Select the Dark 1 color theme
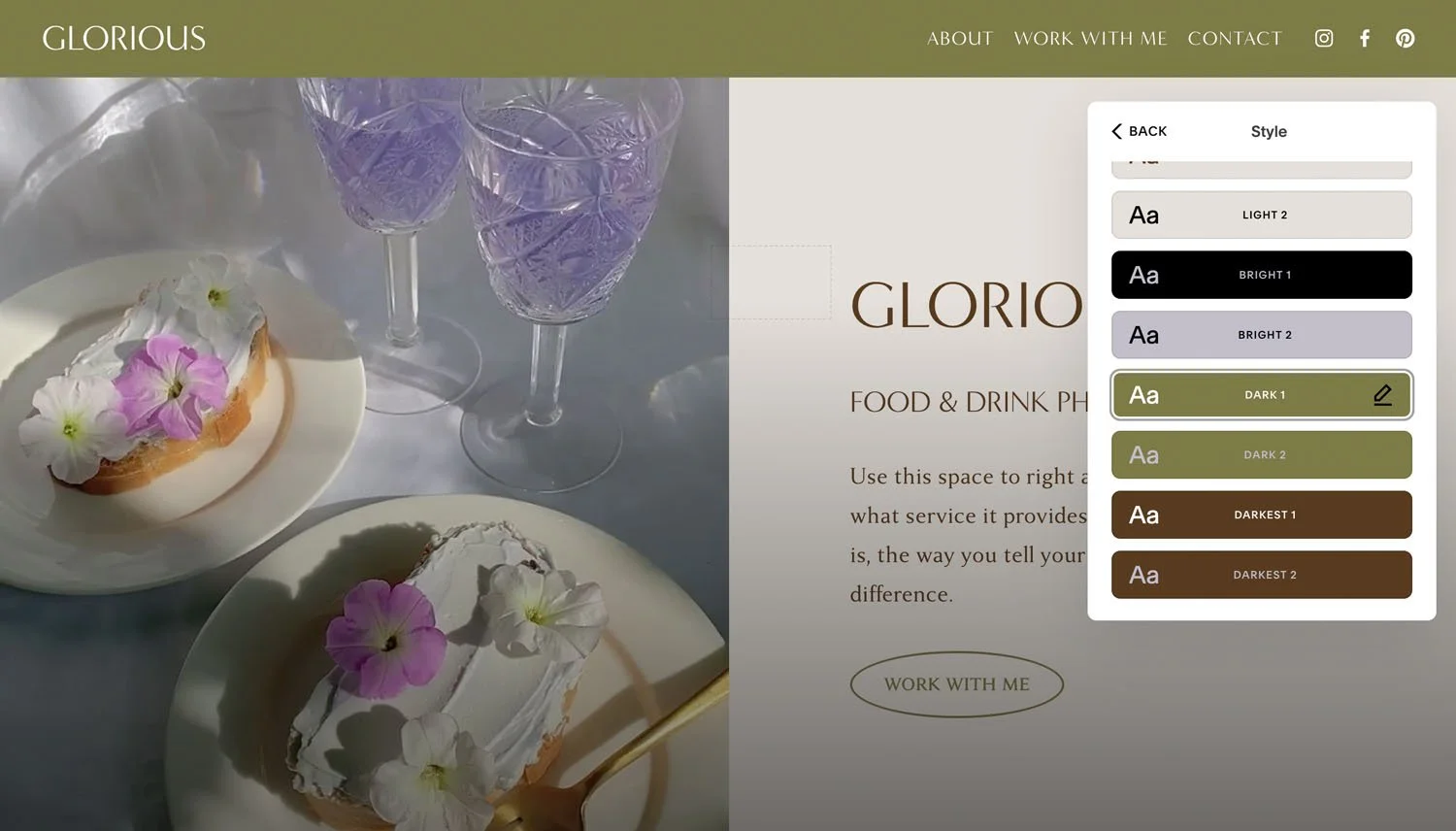 click(1262, 395)
